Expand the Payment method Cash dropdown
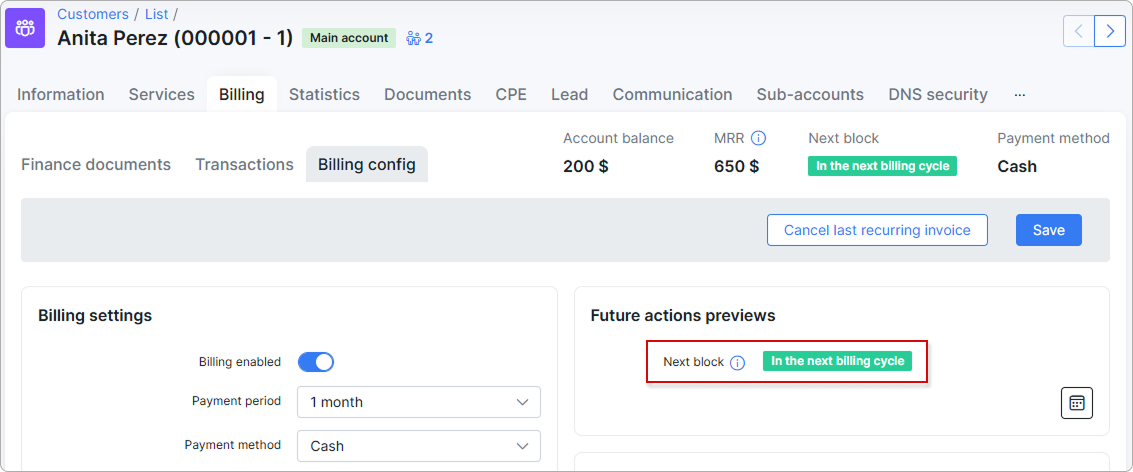Screen dimensions: 1133x472 pyautogui.click(x=419, y=446)
